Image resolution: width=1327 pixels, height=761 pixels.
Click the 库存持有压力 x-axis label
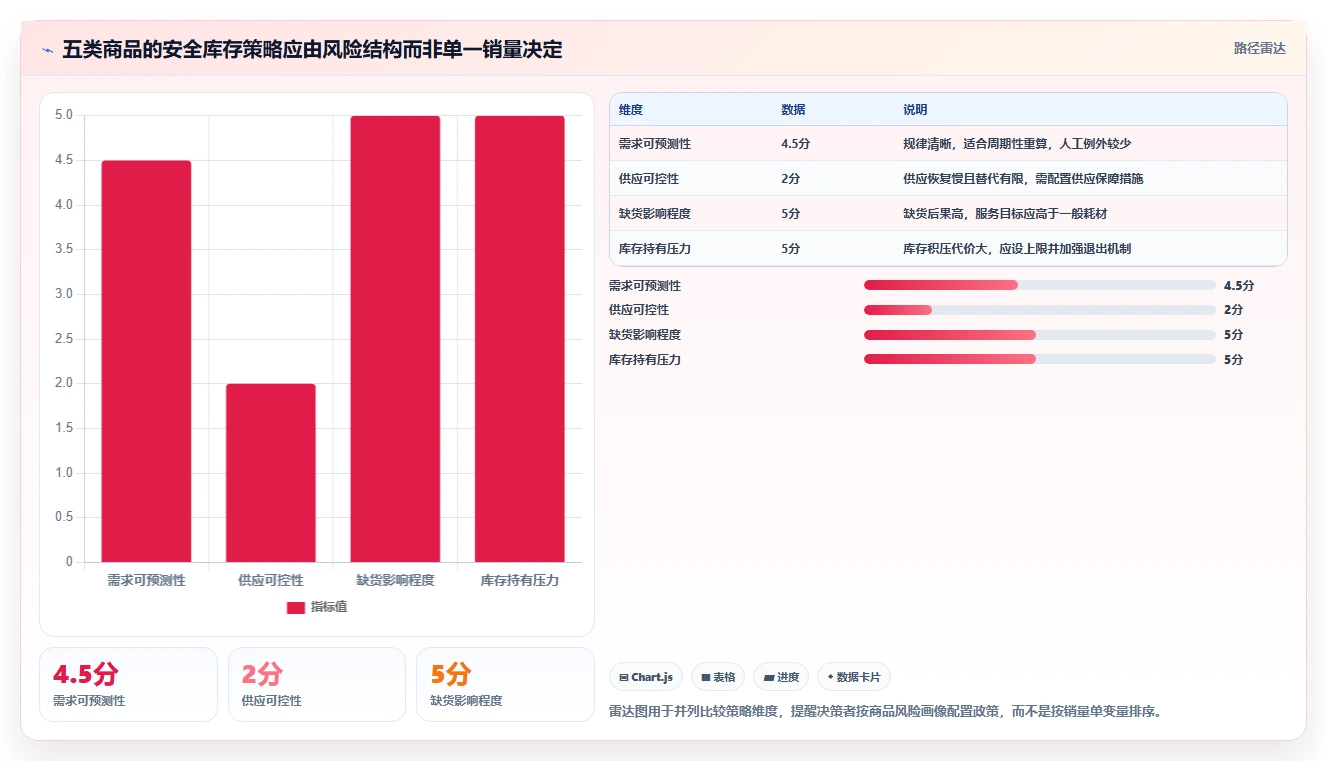pos(520,580)
